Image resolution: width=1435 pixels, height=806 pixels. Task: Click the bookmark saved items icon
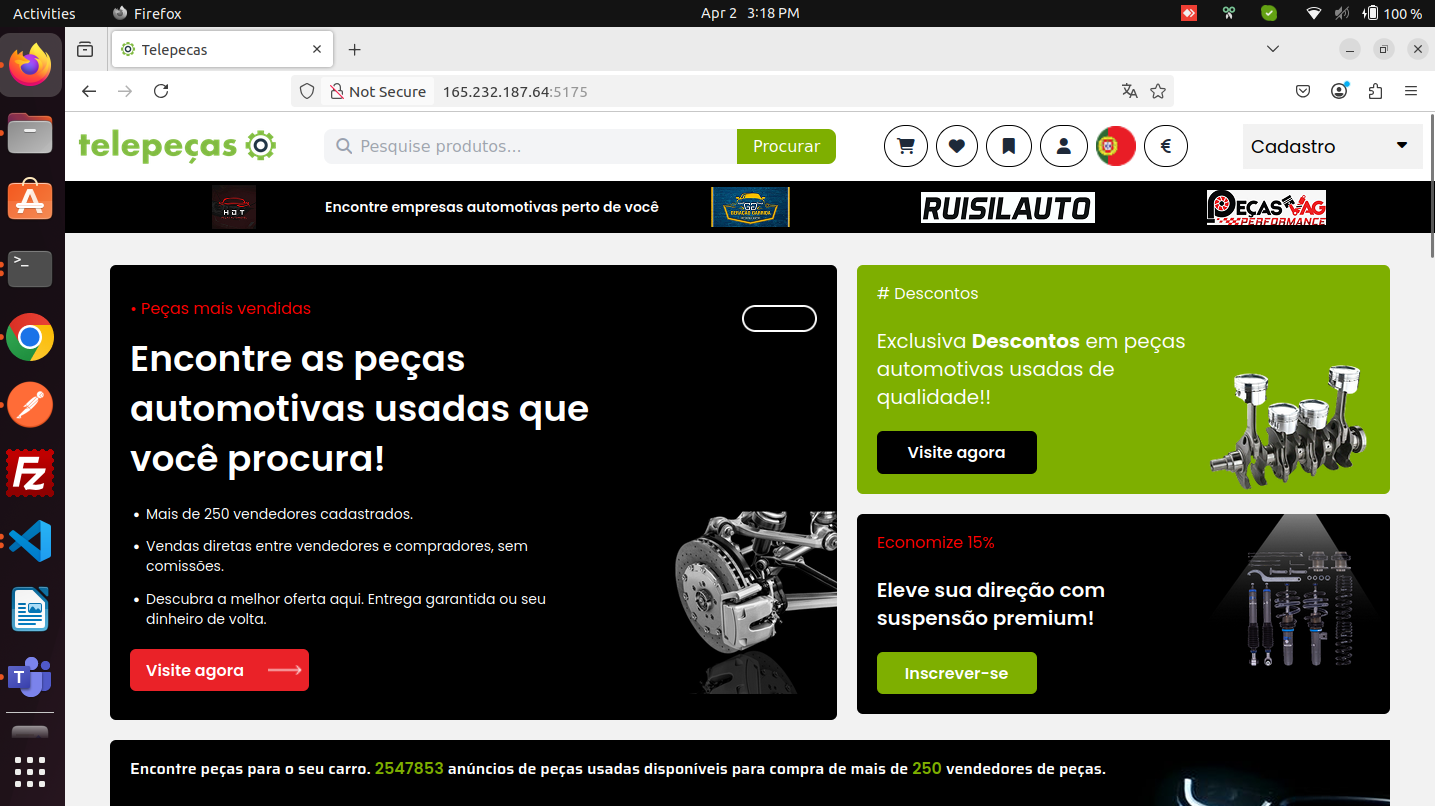(1009, 146)
